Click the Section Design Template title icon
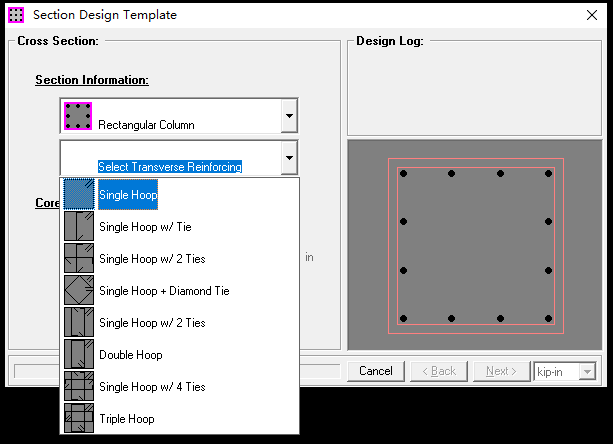Viewport: 613px width, 444px height. [x=16, y=15]
